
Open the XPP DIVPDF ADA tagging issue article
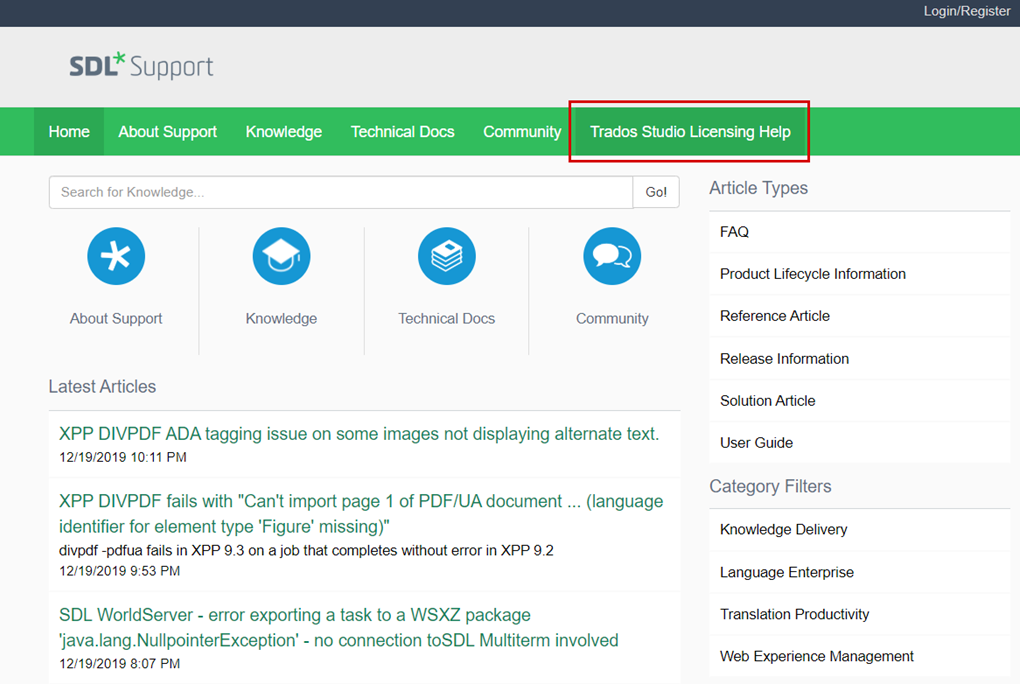(x=359, y=433)
